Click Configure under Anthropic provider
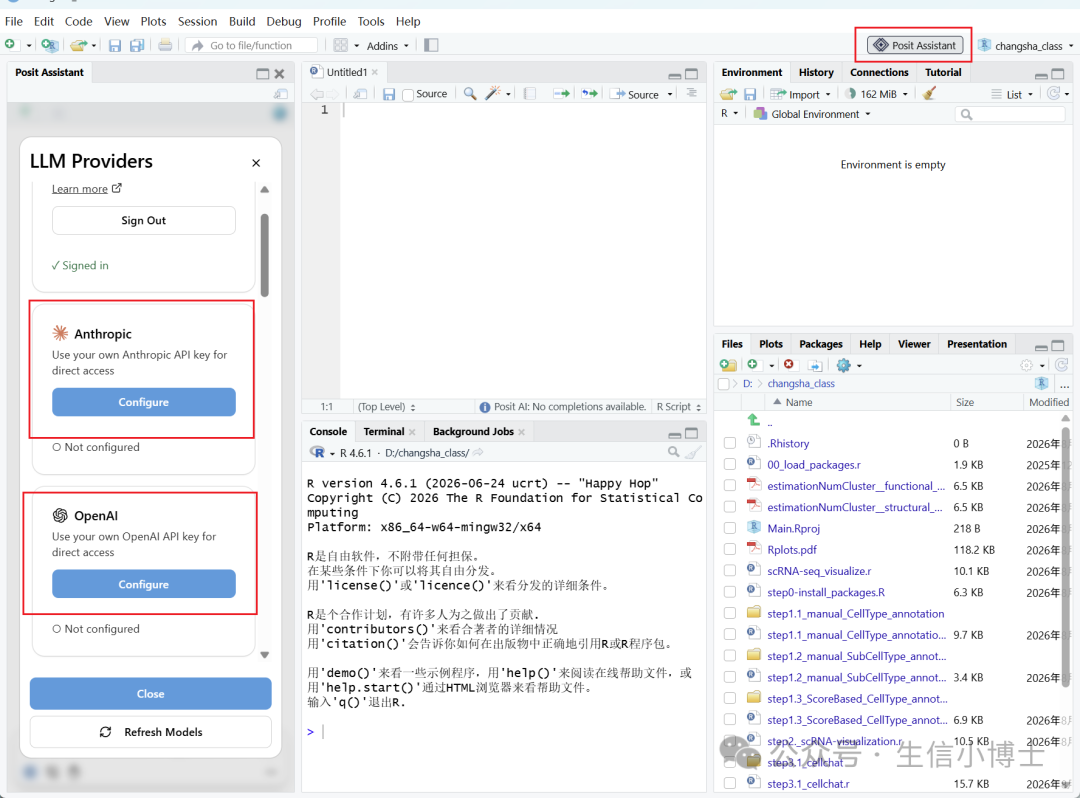The height and width of the screenshot is (798, 1080). [144, 402]
